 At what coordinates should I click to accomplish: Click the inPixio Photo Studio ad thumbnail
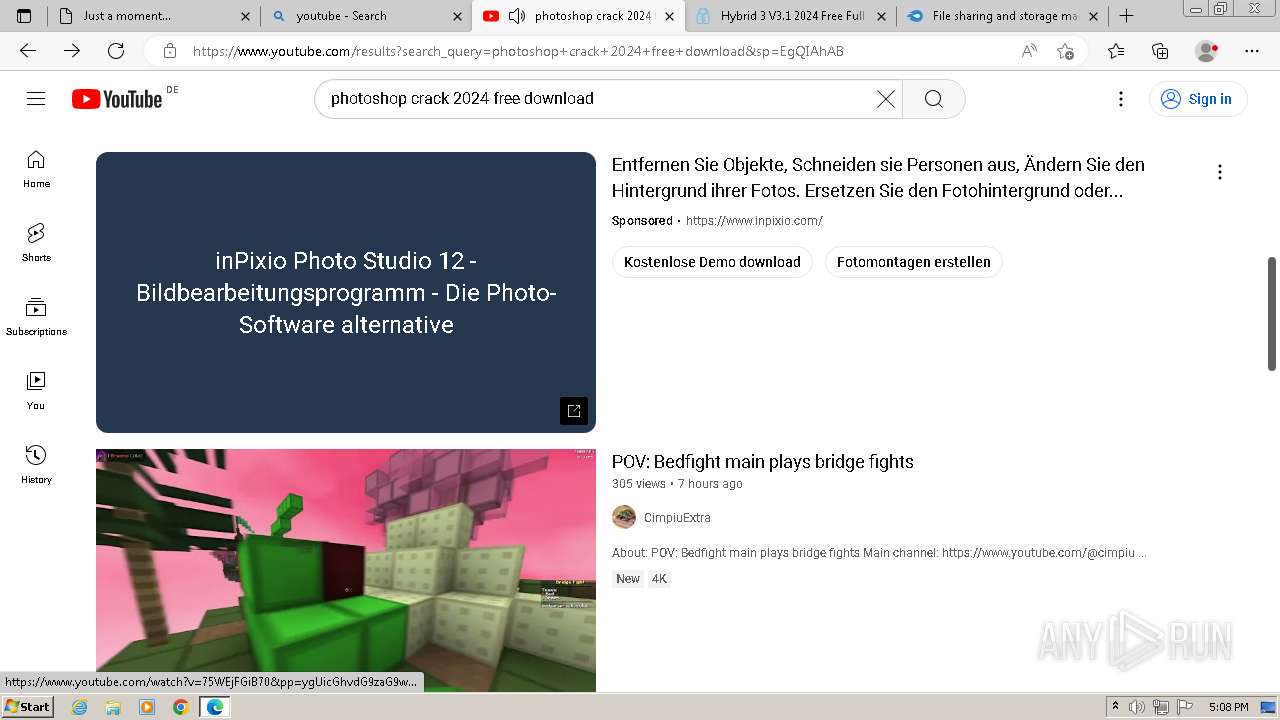[x=346, y=292]
